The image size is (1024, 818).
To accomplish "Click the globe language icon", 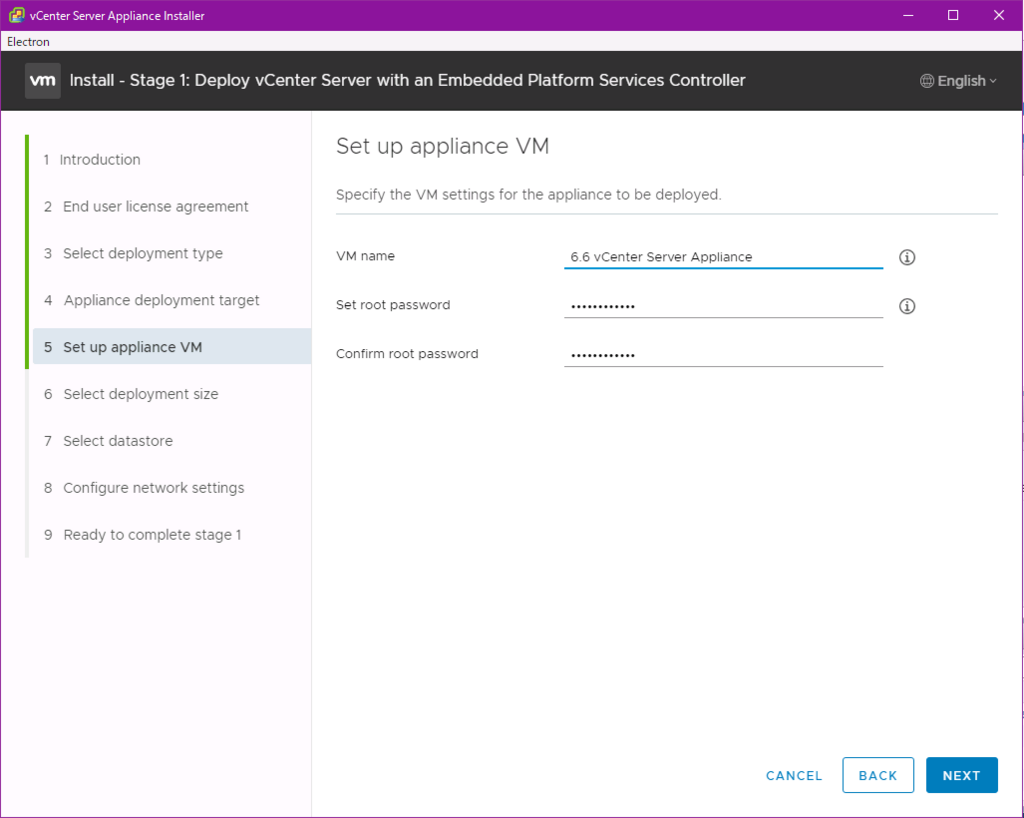I will 927,81.
